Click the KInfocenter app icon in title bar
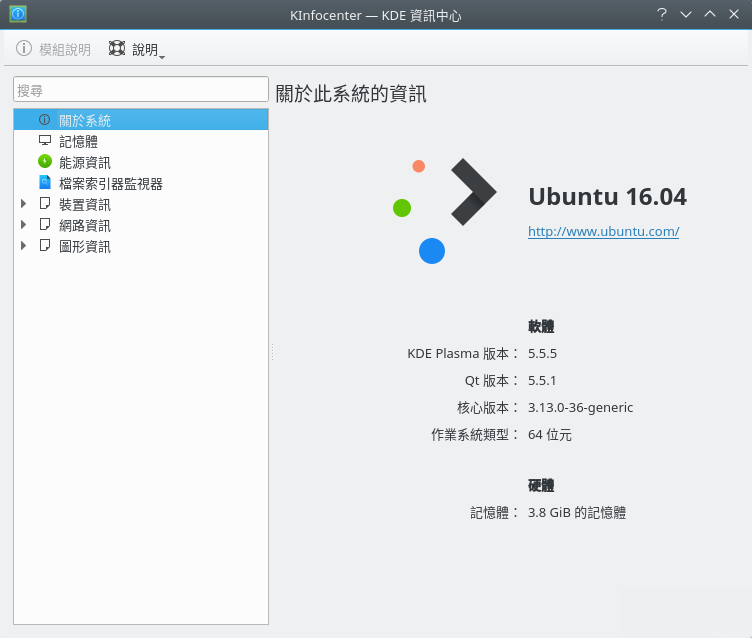 (x=18, y=14)
